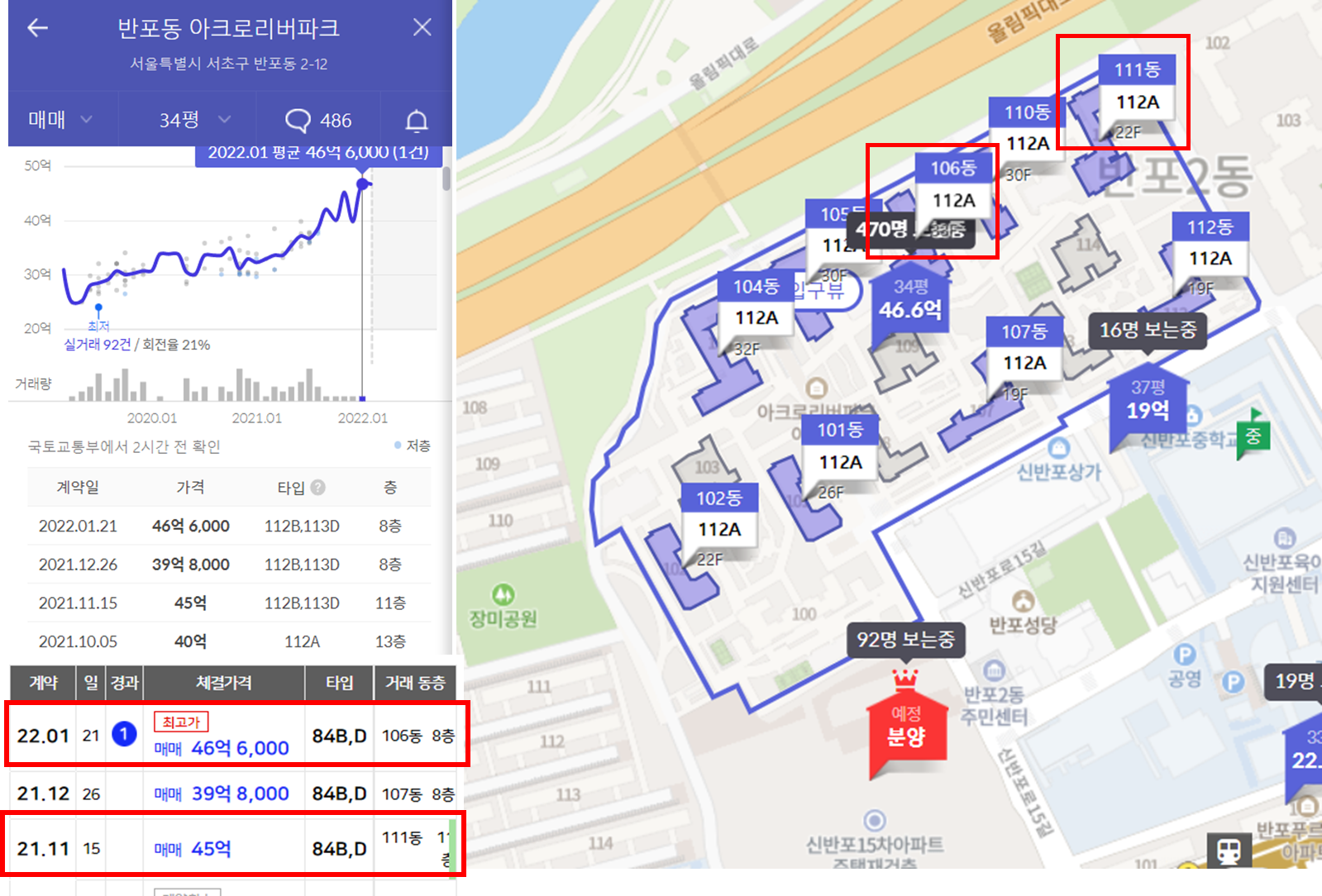
Task: Click the 공영 parking P icon
Action: (1185, 655)
